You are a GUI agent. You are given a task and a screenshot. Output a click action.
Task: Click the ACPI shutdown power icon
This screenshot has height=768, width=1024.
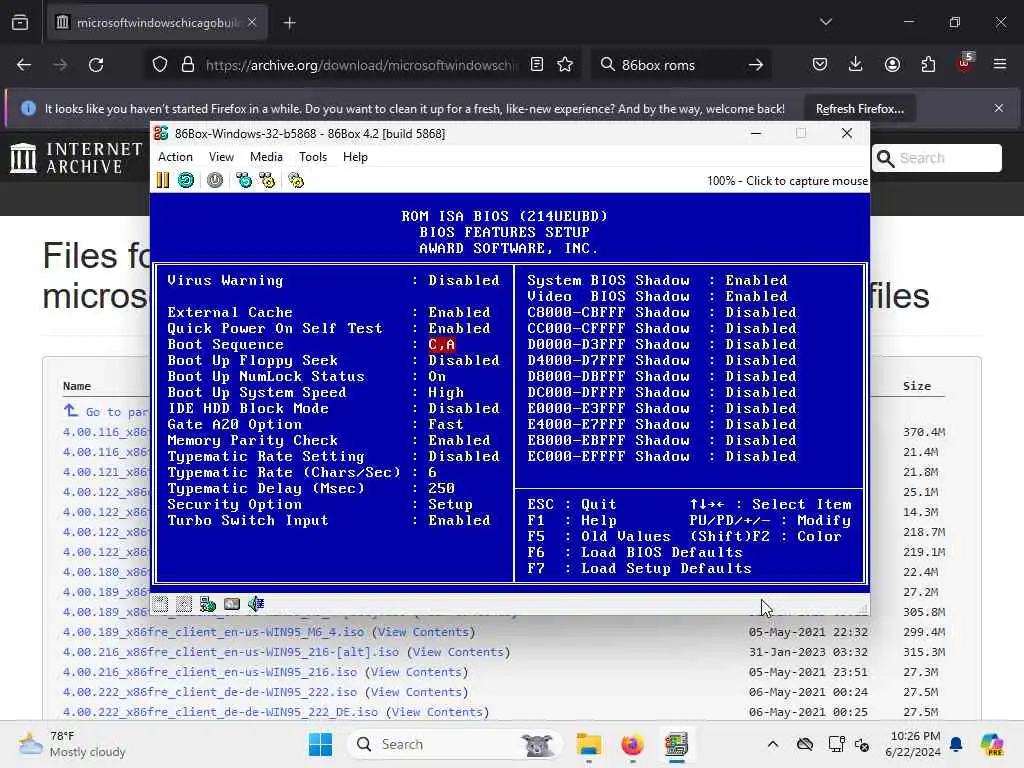pos(215,180)
